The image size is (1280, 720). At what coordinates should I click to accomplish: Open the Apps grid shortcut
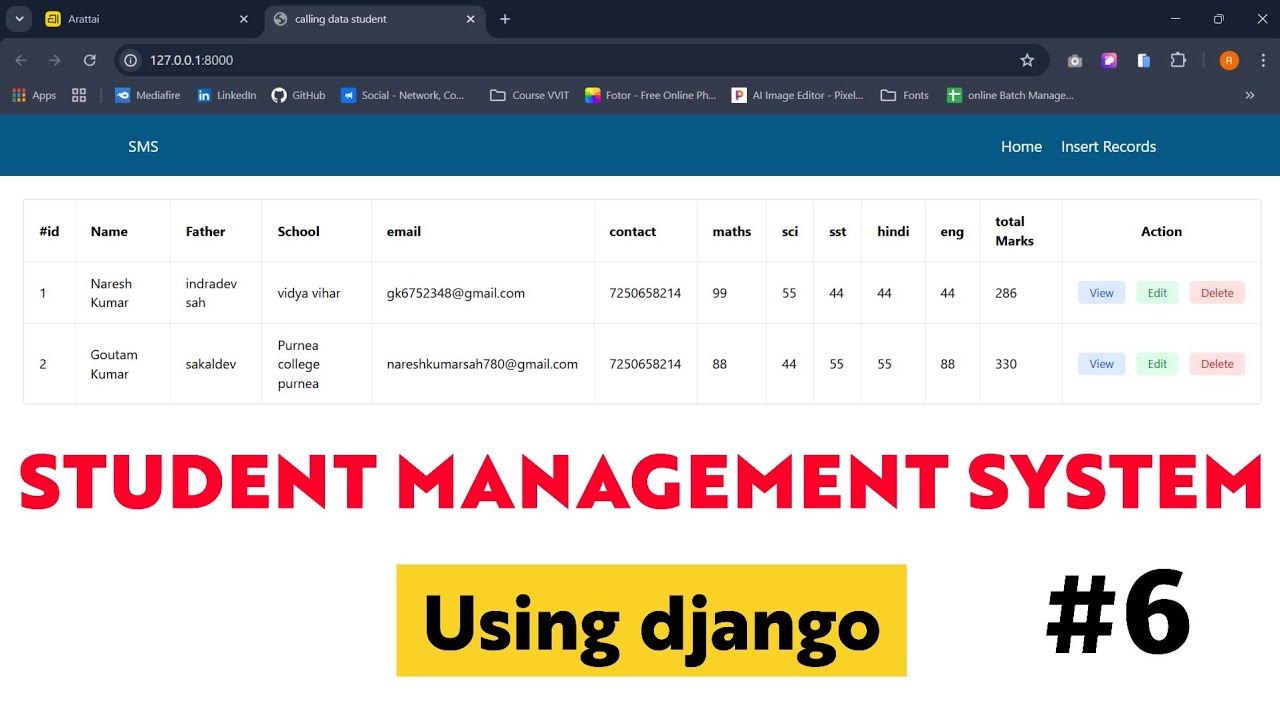coord(34,95)
